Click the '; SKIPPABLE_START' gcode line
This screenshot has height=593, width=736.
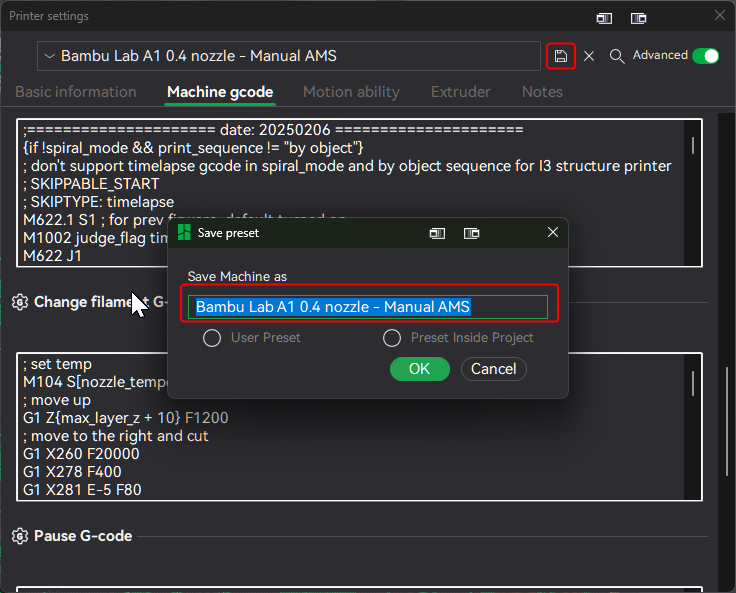[x=91, y=184]
